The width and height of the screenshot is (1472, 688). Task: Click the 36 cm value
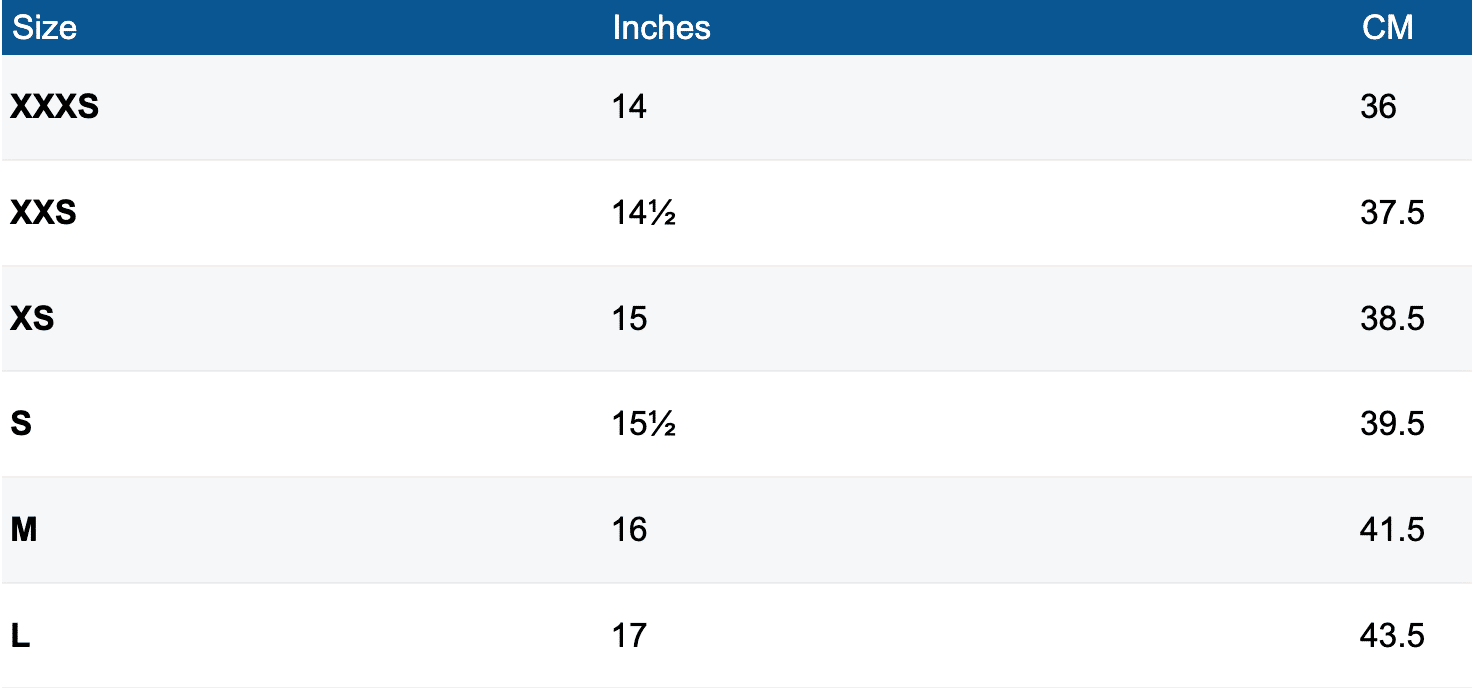click(x=1378, y=107)
